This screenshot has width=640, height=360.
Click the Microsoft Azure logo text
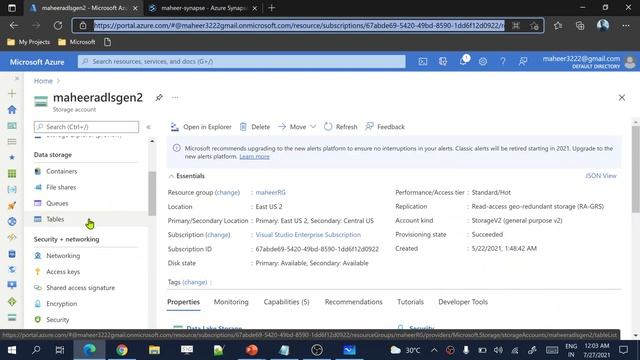(37, 62)
